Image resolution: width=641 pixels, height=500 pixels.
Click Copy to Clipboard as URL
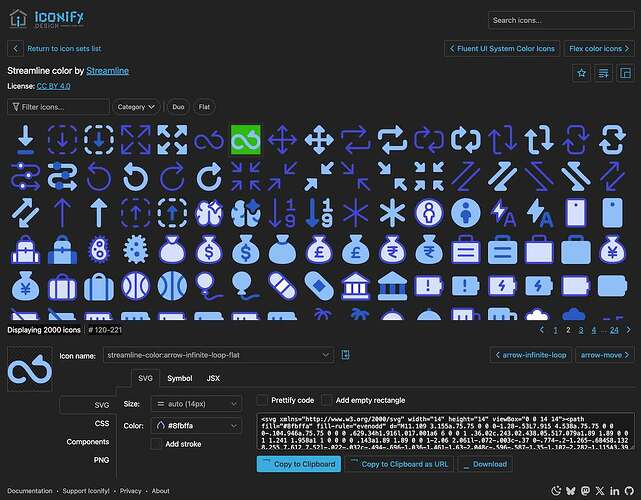click(x=399, y=464)
